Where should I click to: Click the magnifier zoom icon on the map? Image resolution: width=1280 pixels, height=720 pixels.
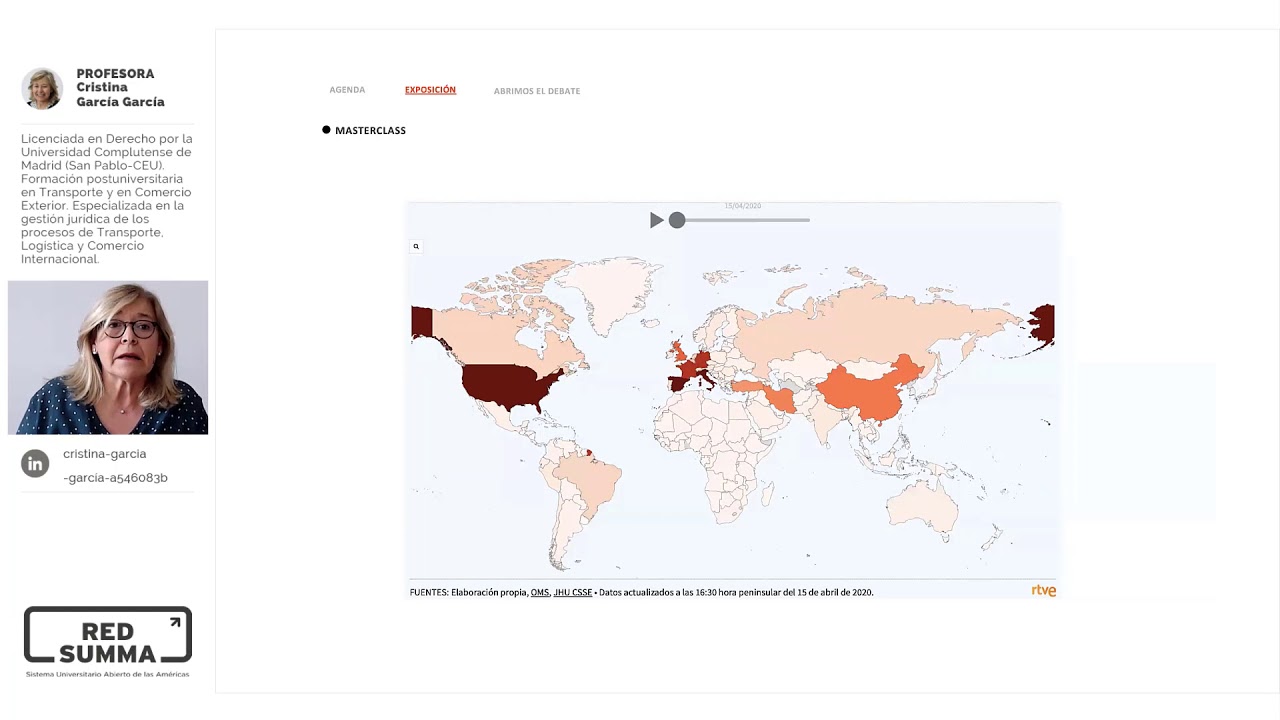tap(416, 246)
